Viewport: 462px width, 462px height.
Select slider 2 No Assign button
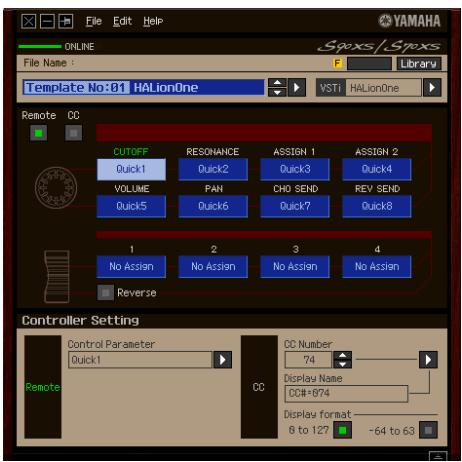tap(213, 267)
